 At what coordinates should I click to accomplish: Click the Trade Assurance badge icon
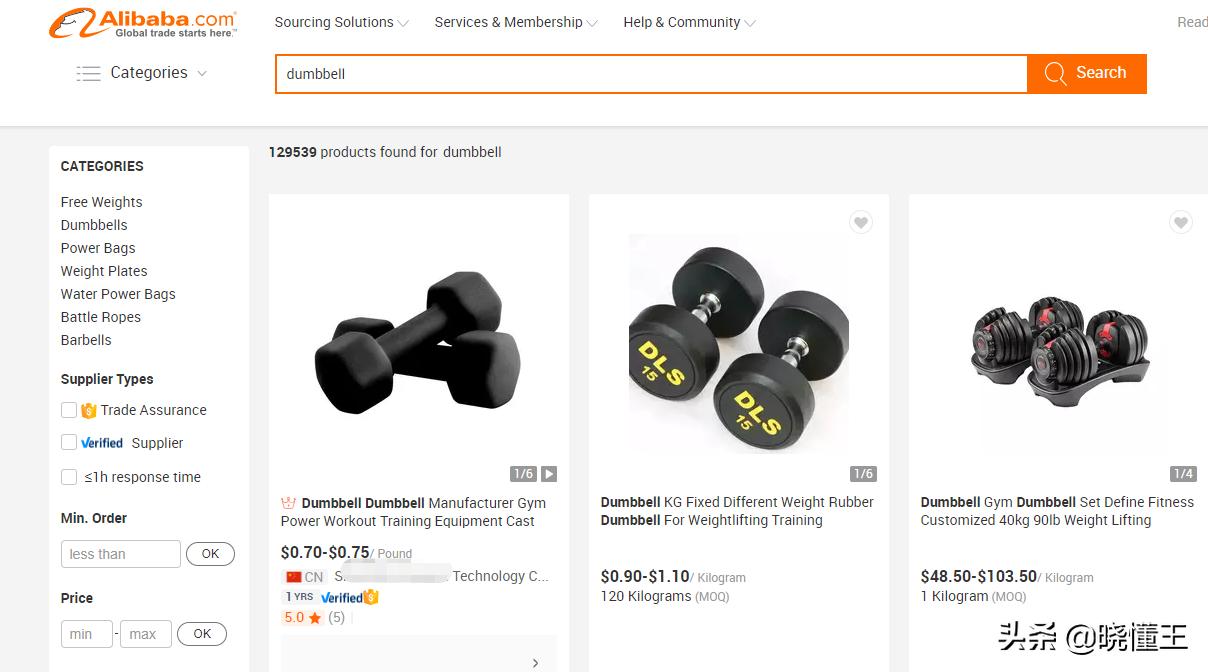[89, 410]
